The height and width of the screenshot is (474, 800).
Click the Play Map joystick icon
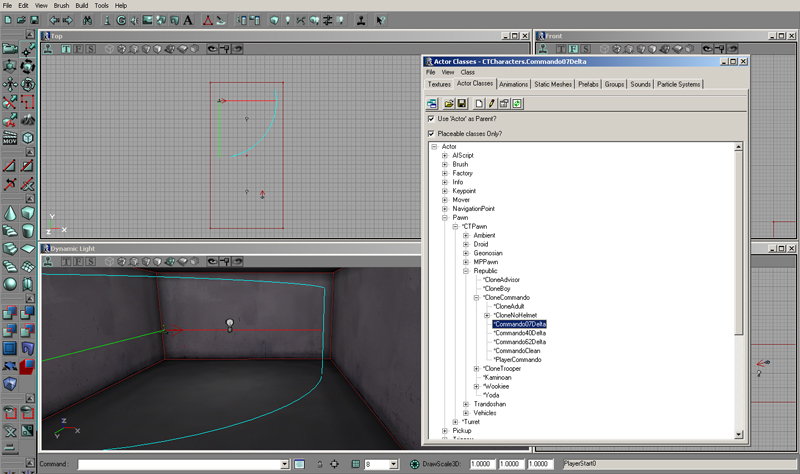pos(361,20)
